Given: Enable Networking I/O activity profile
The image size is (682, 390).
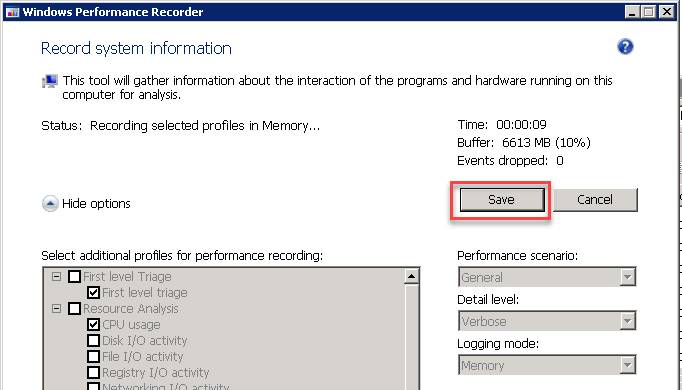Looking at the screenshot, I should tap(94, 386).
